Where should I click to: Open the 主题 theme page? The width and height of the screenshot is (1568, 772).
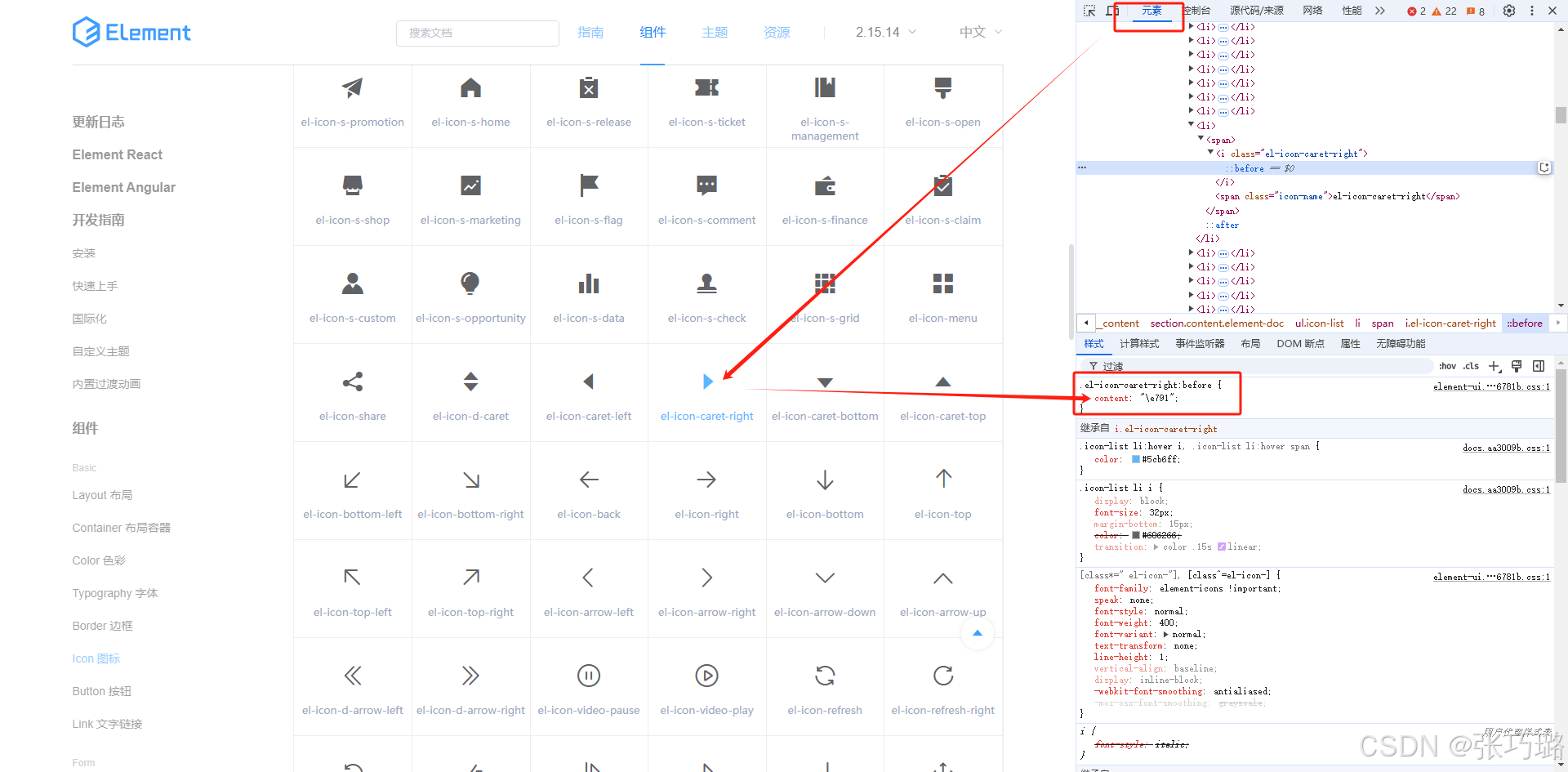(715, 32)
